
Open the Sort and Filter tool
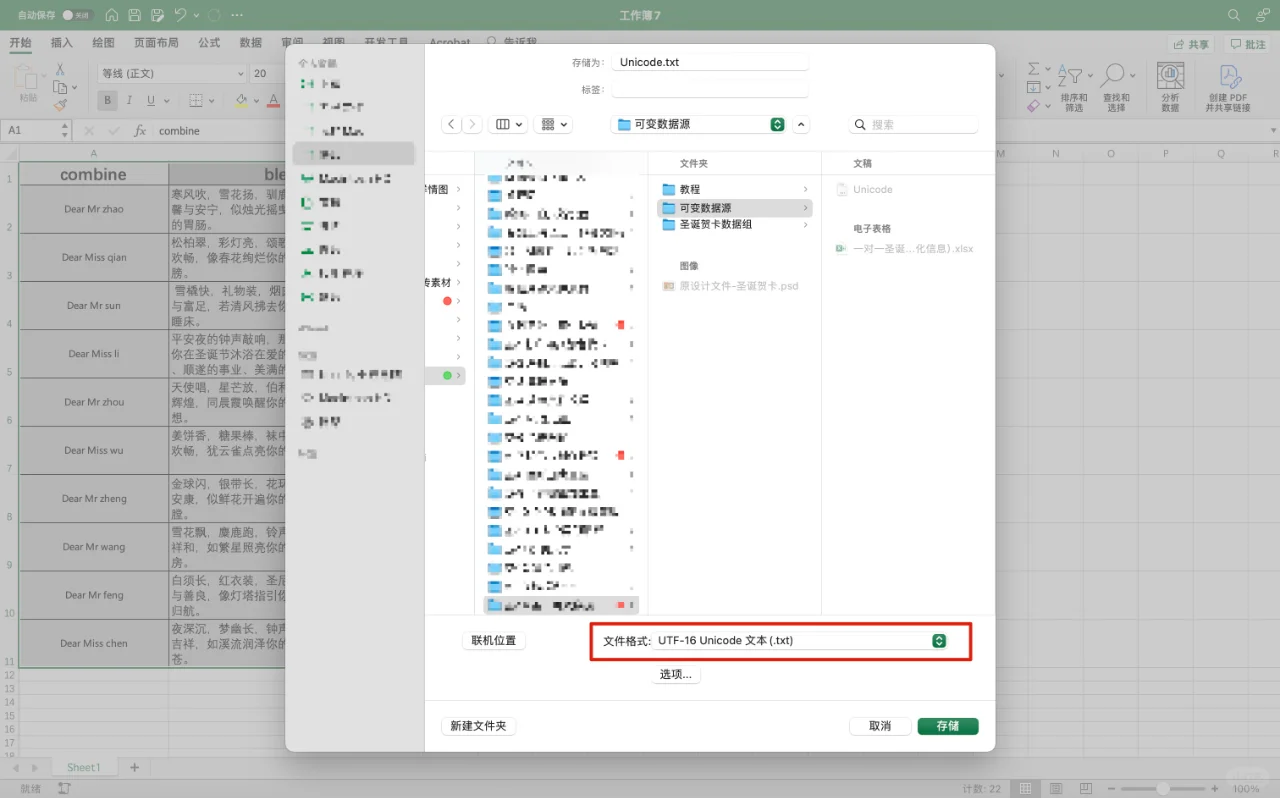1073,86
